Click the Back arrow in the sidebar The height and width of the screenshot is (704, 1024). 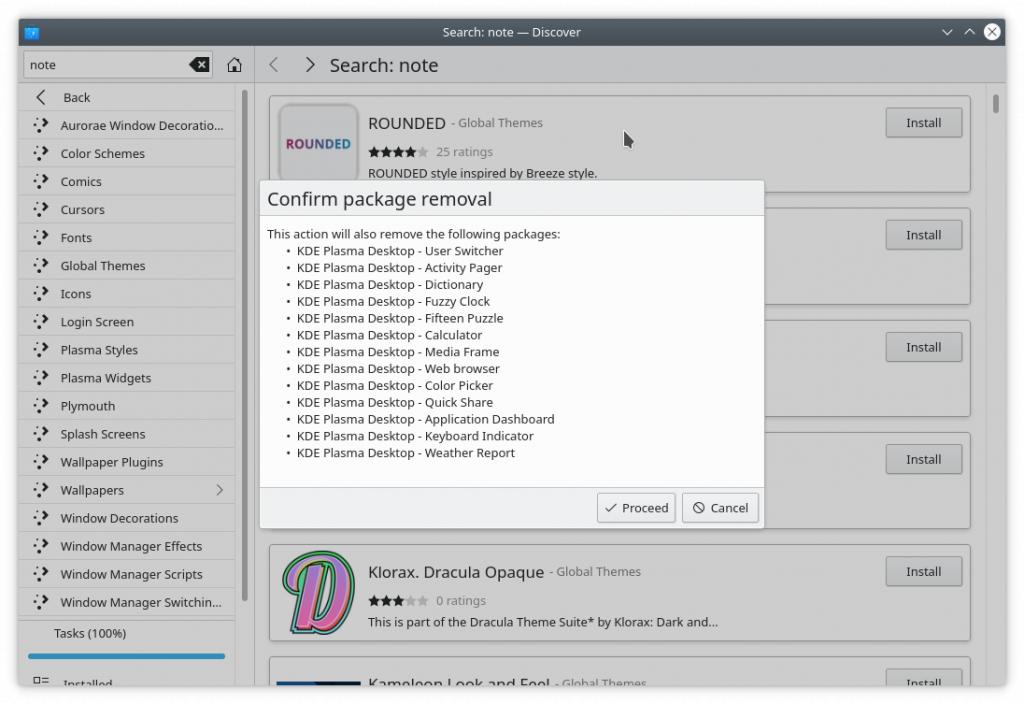[x=41, y=97]
